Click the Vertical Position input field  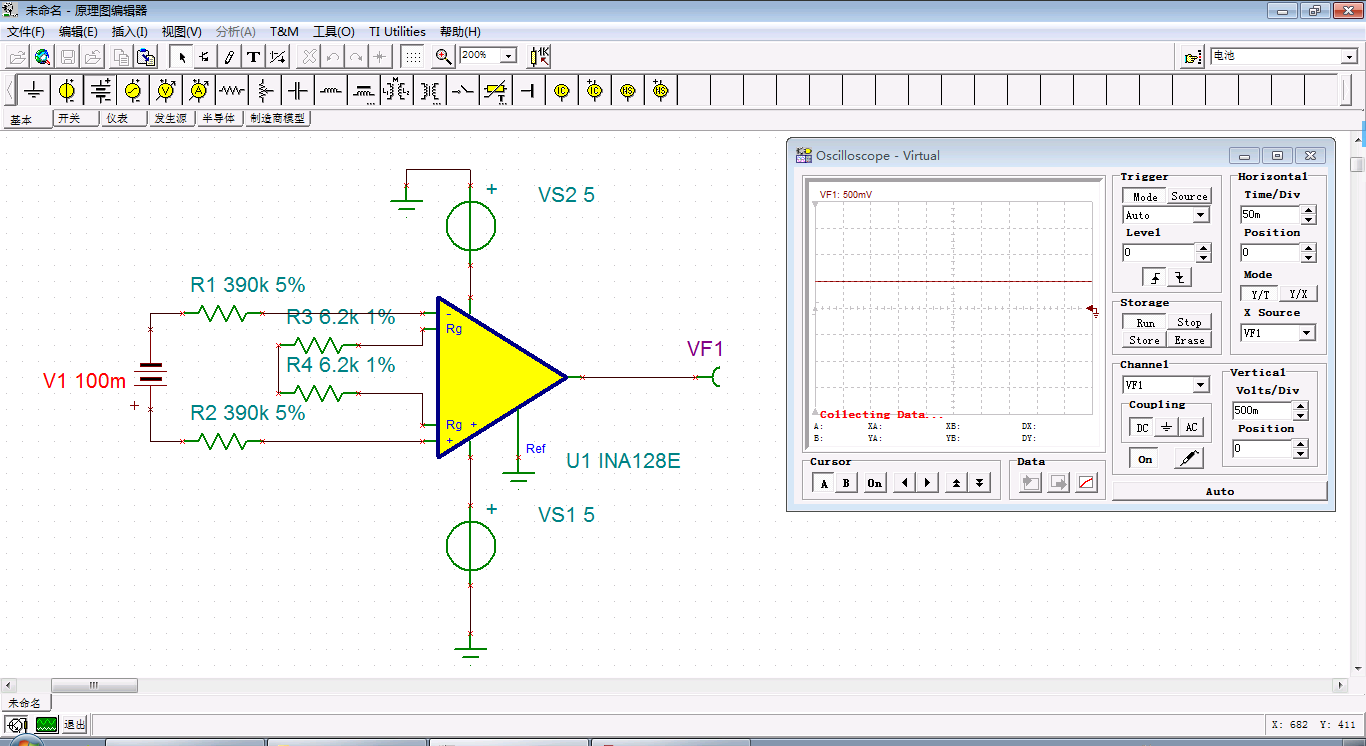1261,448
